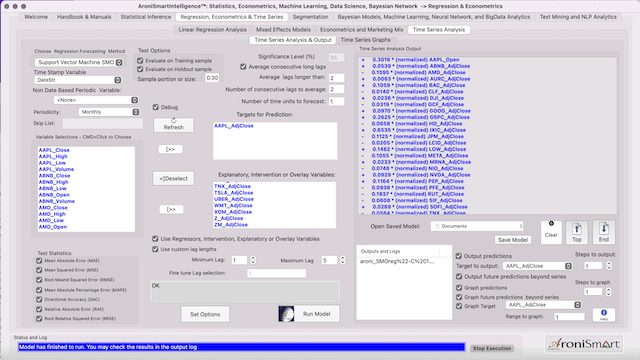640x360 pixels.
Task: Open Econometrics and Marketing Mix tab
Action: tap(362, 29)
